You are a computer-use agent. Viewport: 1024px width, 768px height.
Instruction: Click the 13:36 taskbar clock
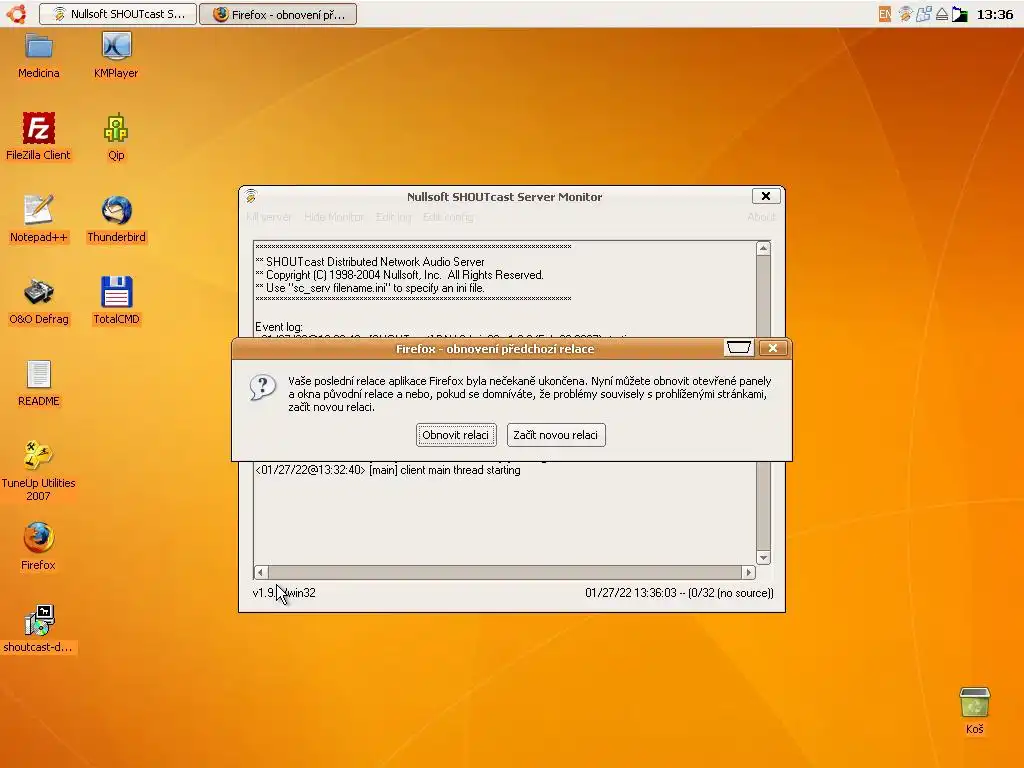995,14
